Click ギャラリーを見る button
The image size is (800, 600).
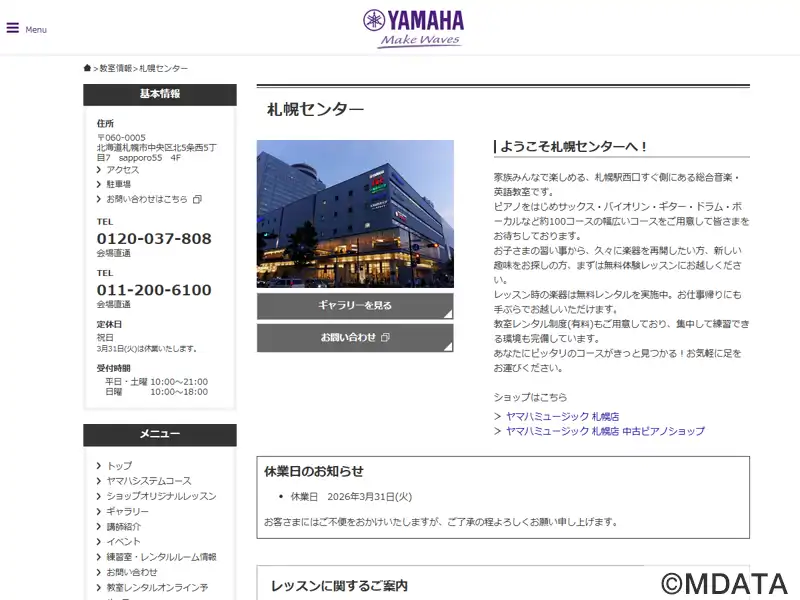(x=355, y=306)
